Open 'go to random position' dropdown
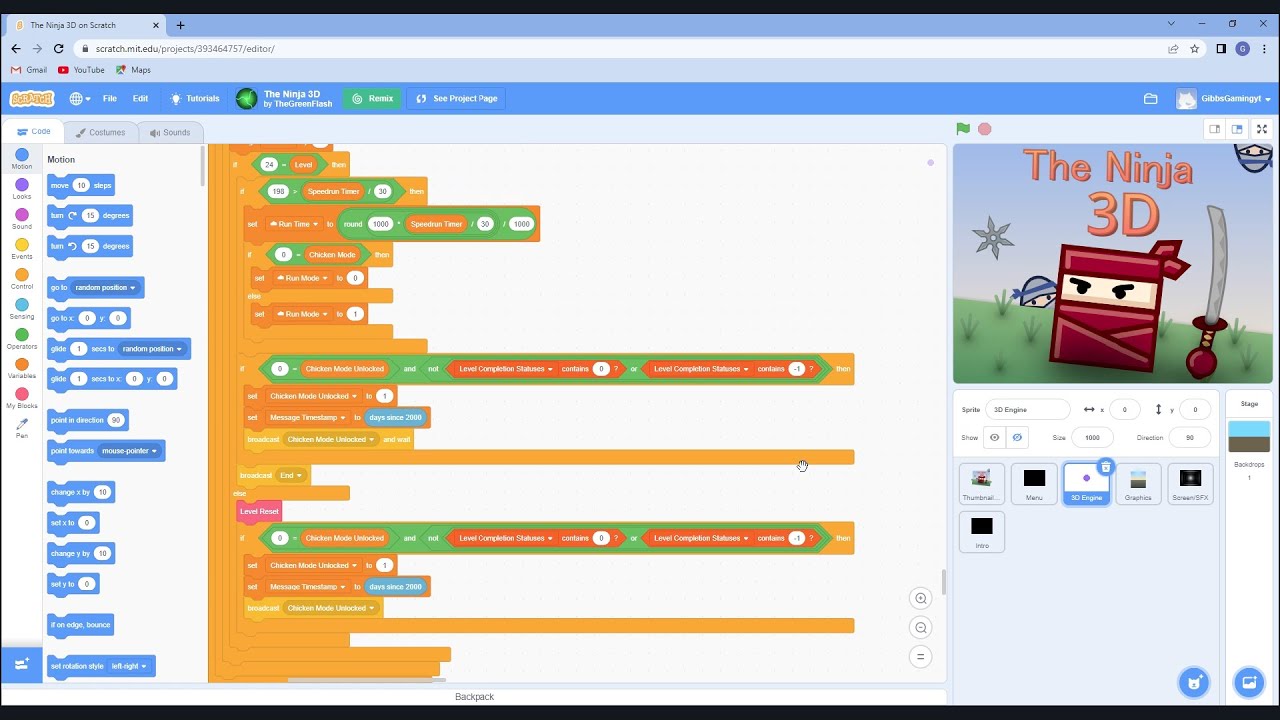1280x720 pixels. click(x=104, y=288)
